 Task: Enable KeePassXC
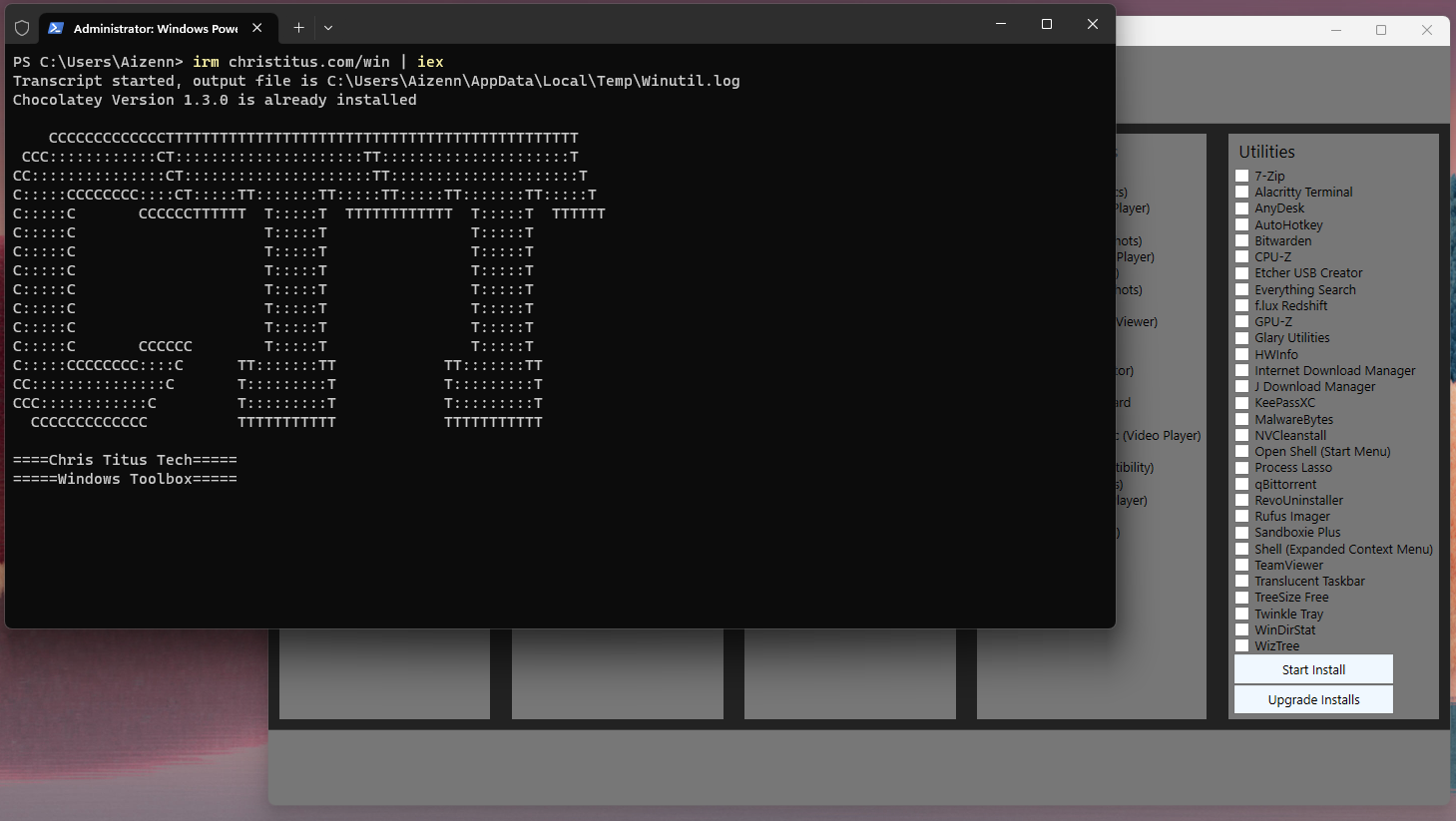1242,402
